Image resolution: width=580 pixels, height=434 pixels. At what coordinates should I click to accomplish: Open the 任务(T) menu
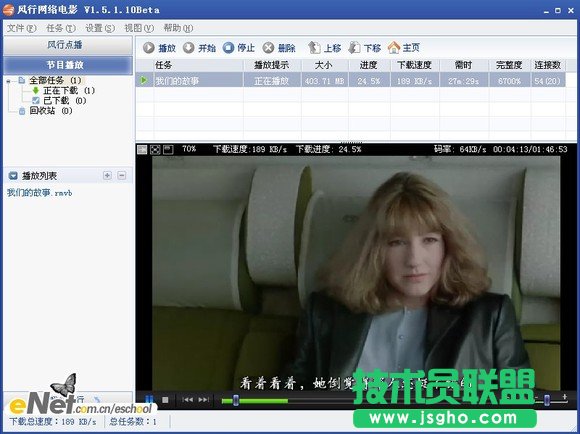click(x=61, y=28)
